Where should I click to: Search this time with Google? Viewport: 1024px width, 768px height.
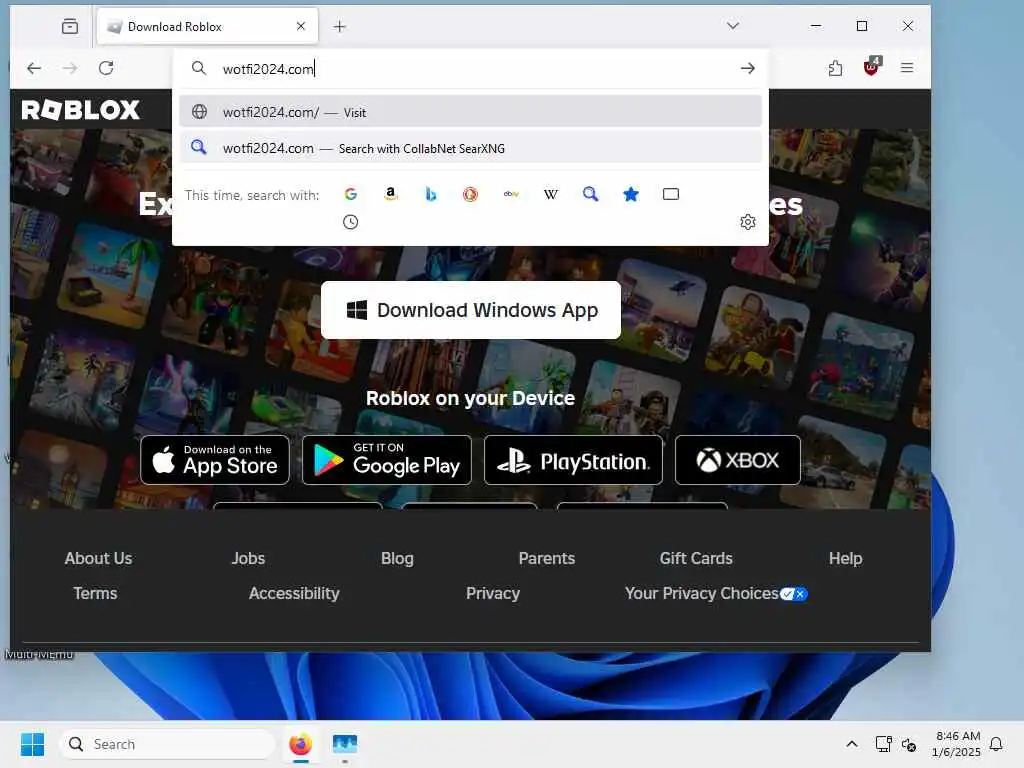[x=351, y=194]
